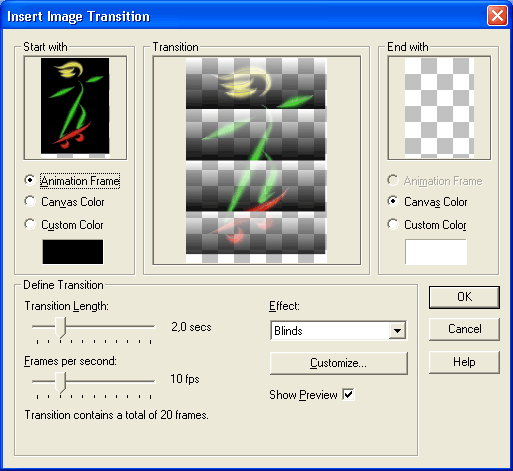The height and width of the screenshot is (471, 513).
Task: Open the Effect dropdown arrow
Action: click(397, 330)
